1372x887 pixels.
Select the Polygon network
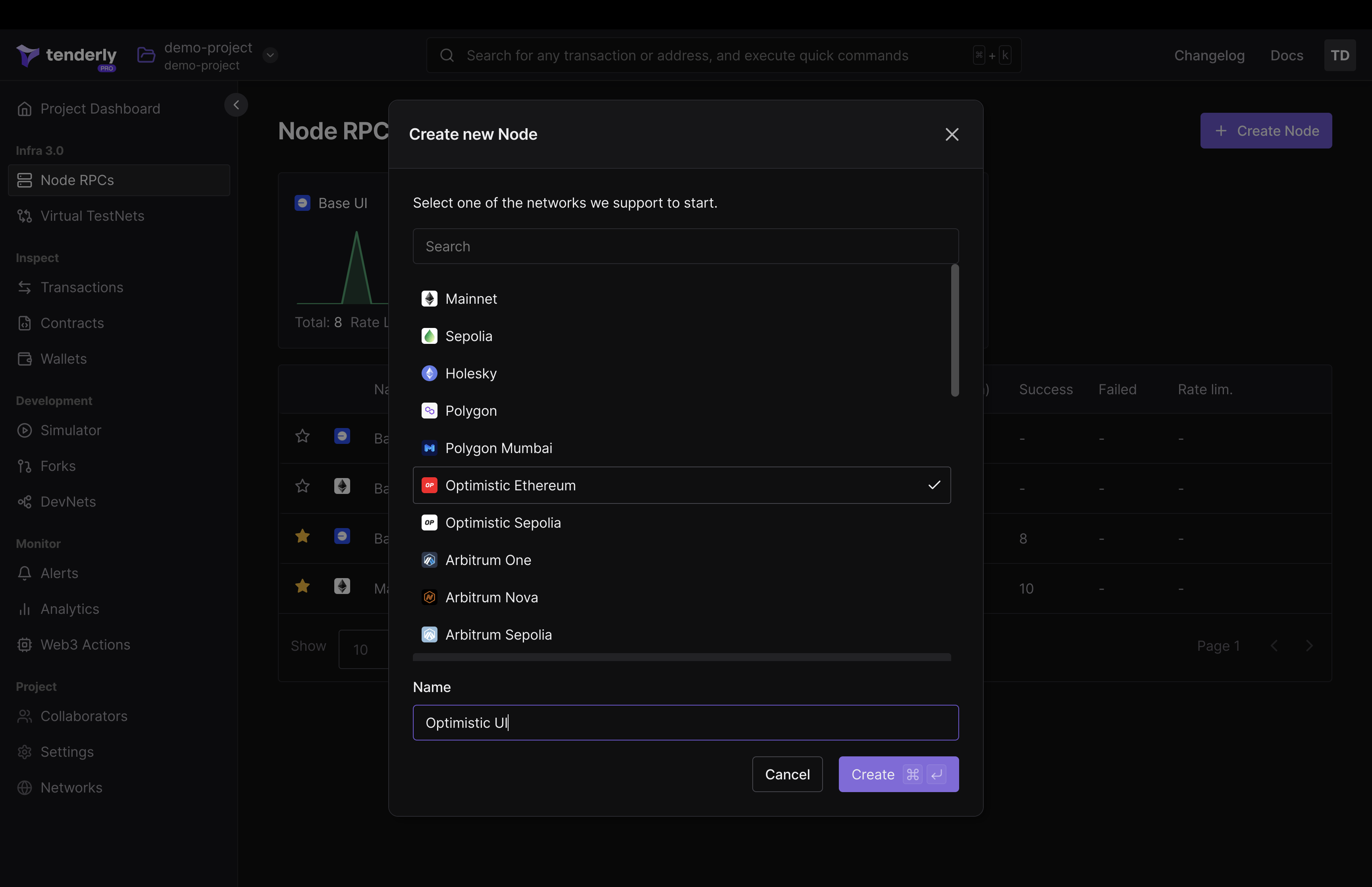point(682,411)
